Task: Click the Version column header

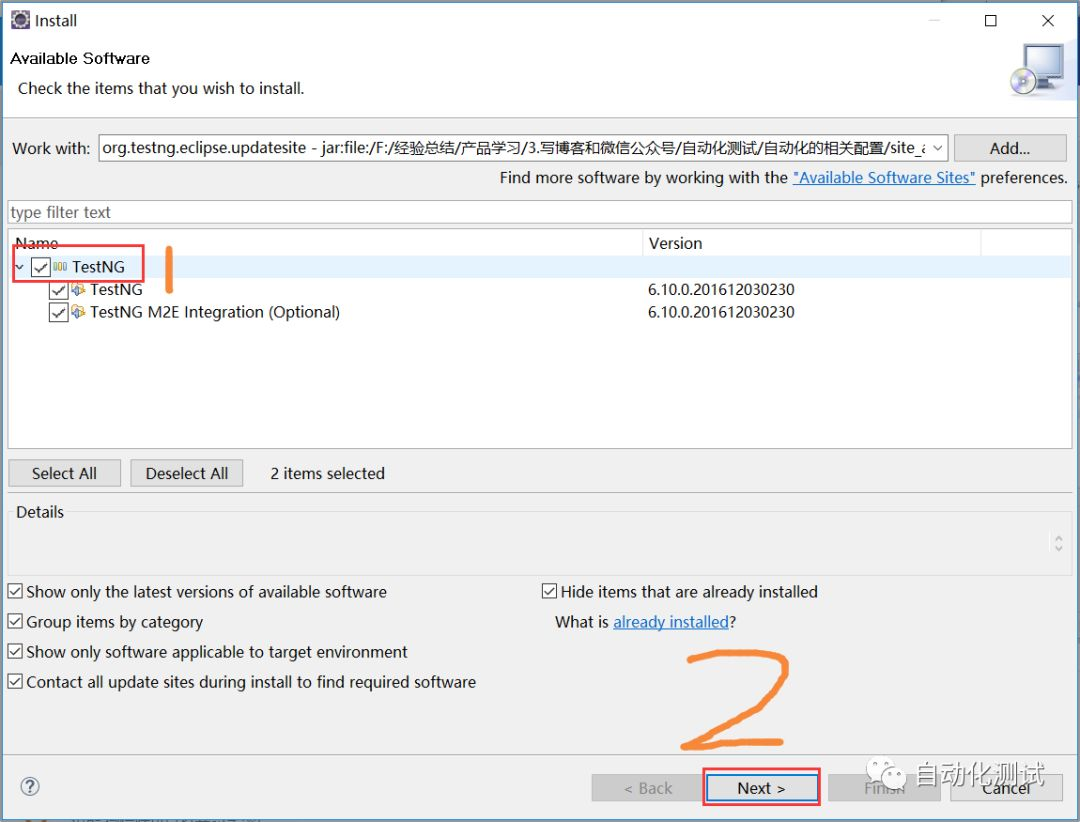Action: coord(811,243)
